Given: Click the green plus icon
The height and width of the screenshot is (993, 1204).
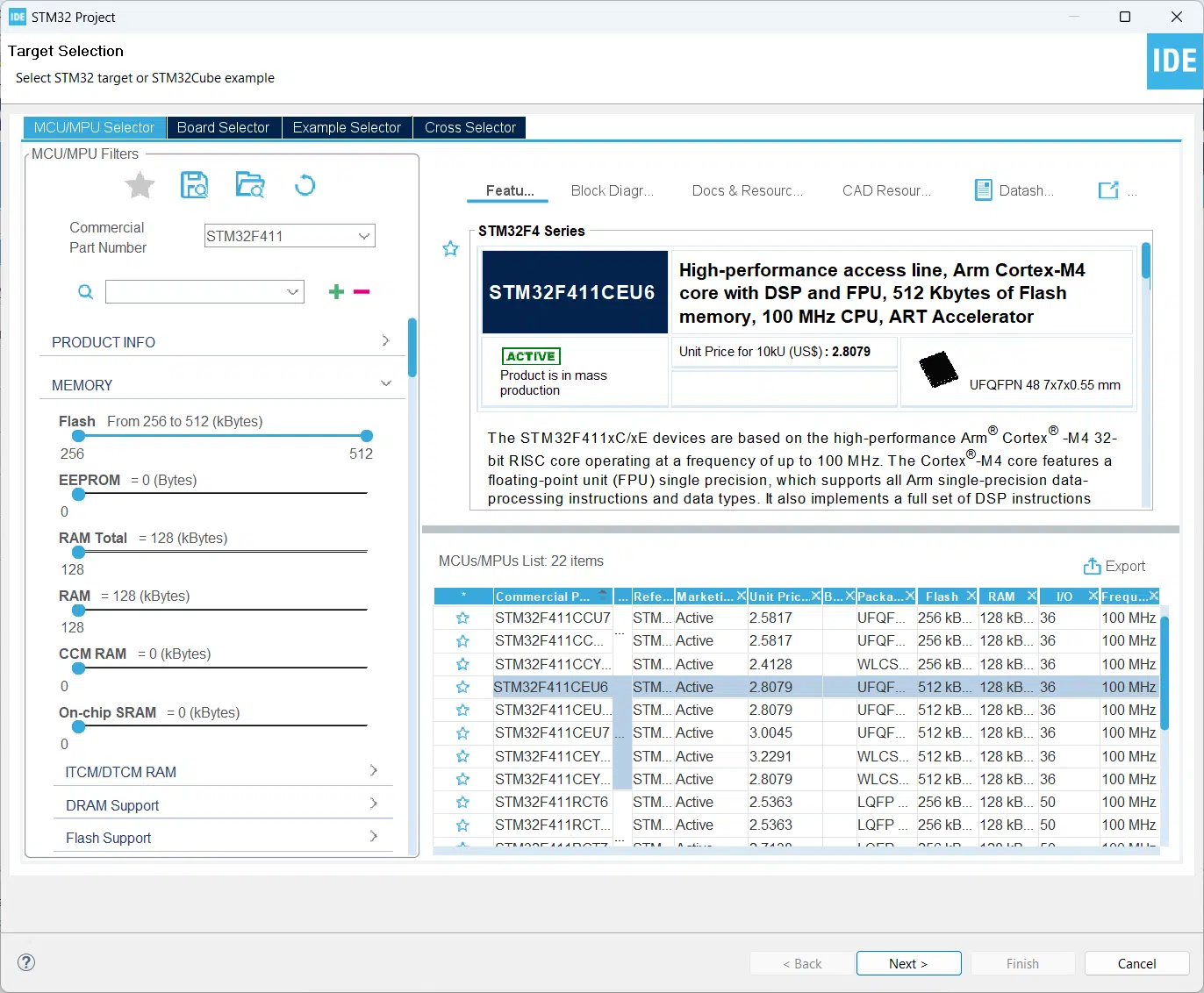Looking at the screenshot, I should 336,291.
